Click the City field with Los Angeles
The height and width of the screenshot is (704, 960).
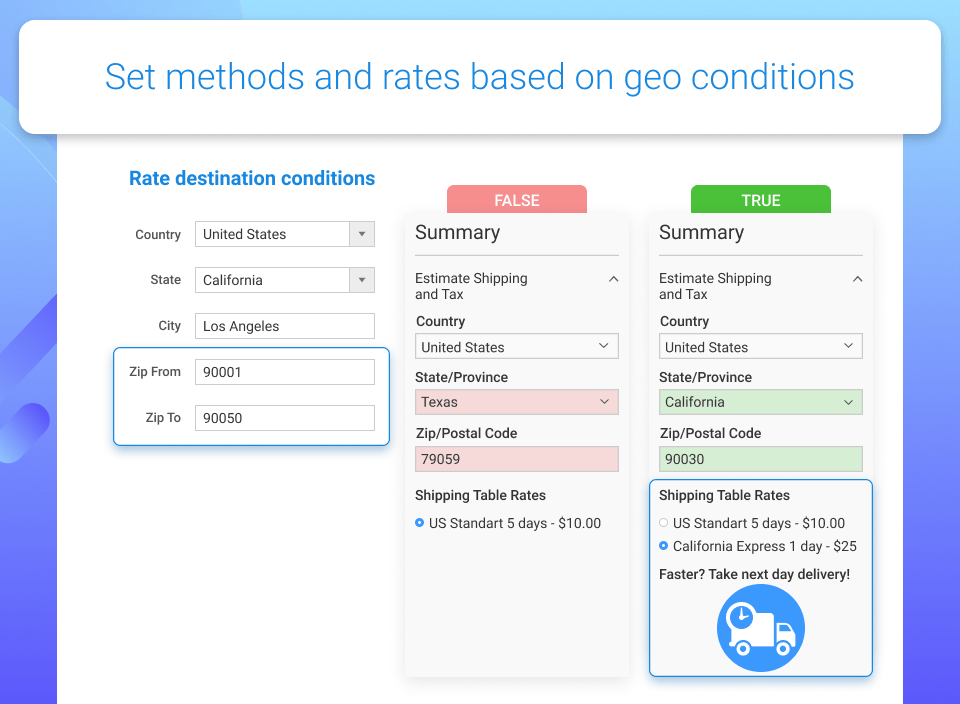[284, 326]
